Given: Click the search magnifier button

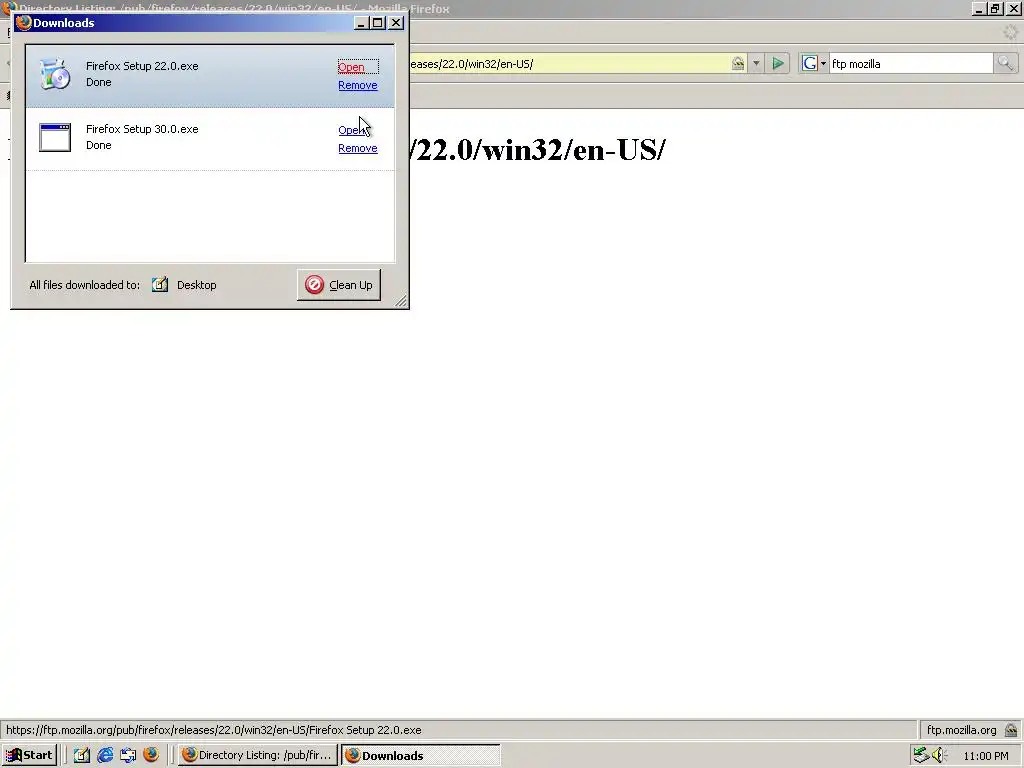Looking at the screenshot, I should point(1005,63).
